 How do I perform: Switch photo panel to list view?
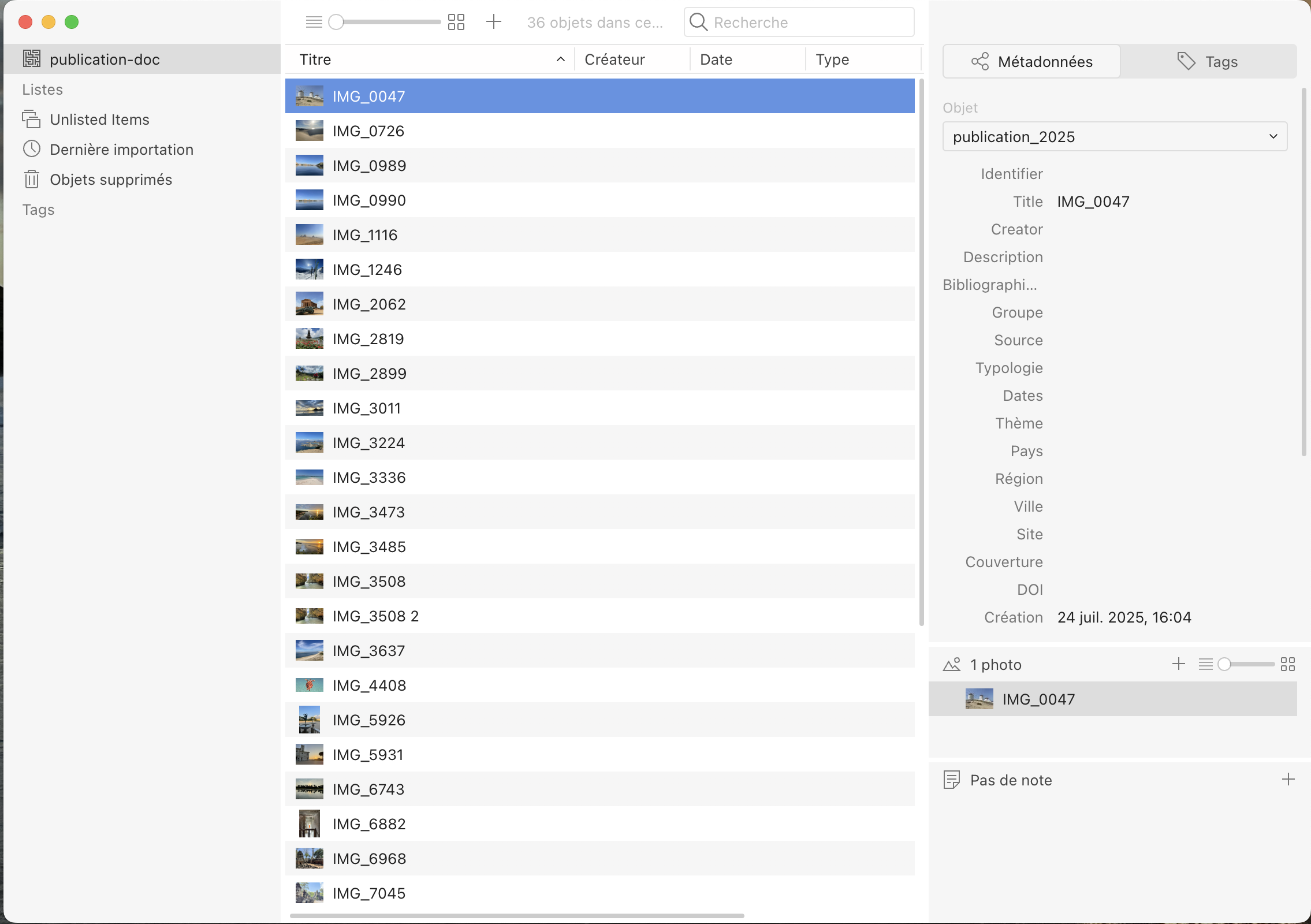[1205, 664]
